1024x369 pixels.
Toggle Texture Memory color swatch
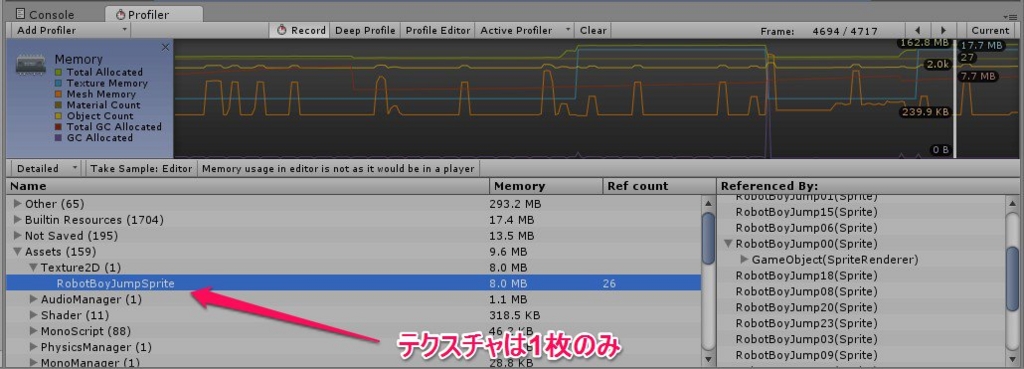(x=59, y=84)
